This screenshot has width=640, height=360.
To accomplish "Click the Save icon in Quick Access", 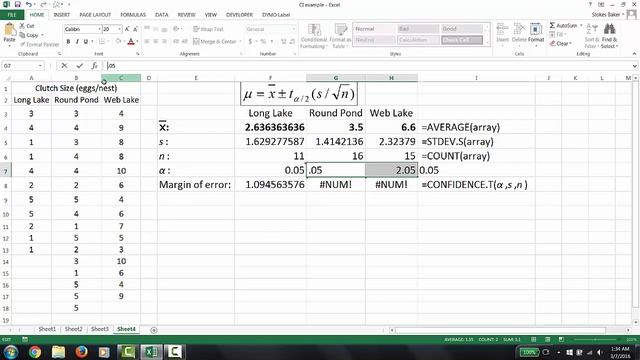I will pos(18,4).
